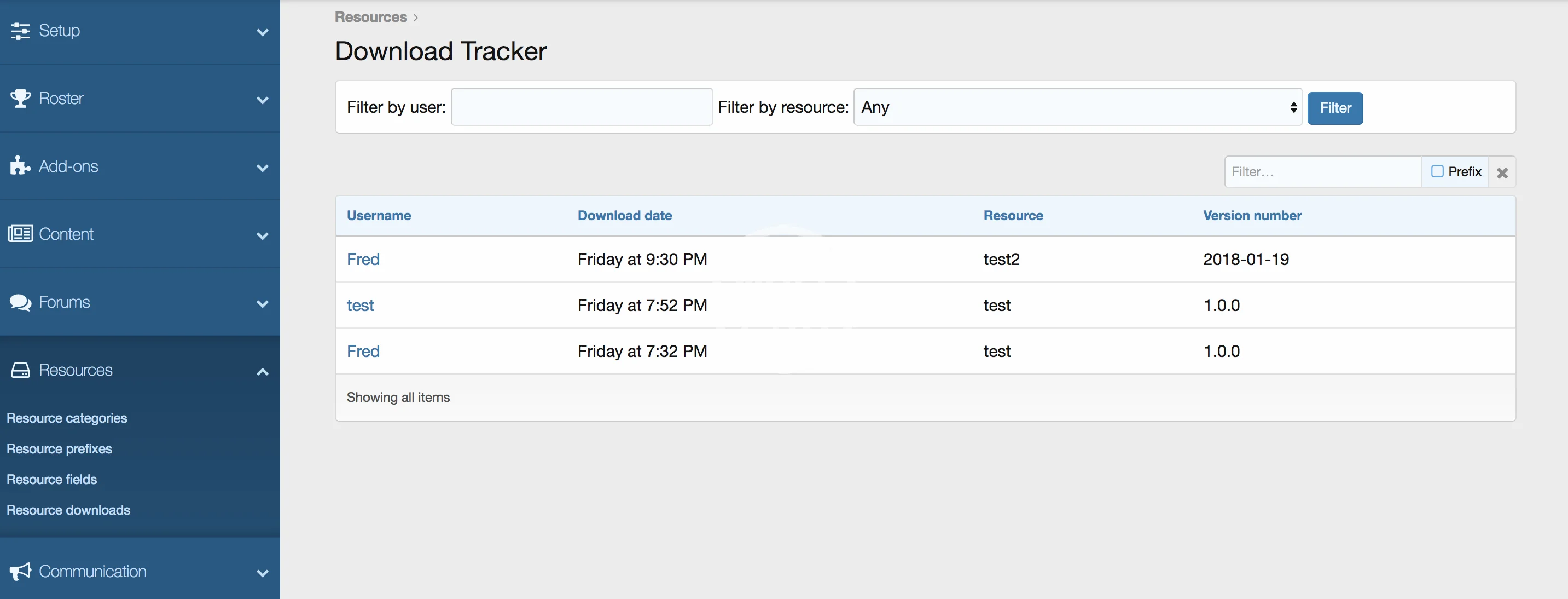The width and height of the screenshot is (1568, 599).
Task: Expand the Setup section chevron
Action: click(263, 32)
